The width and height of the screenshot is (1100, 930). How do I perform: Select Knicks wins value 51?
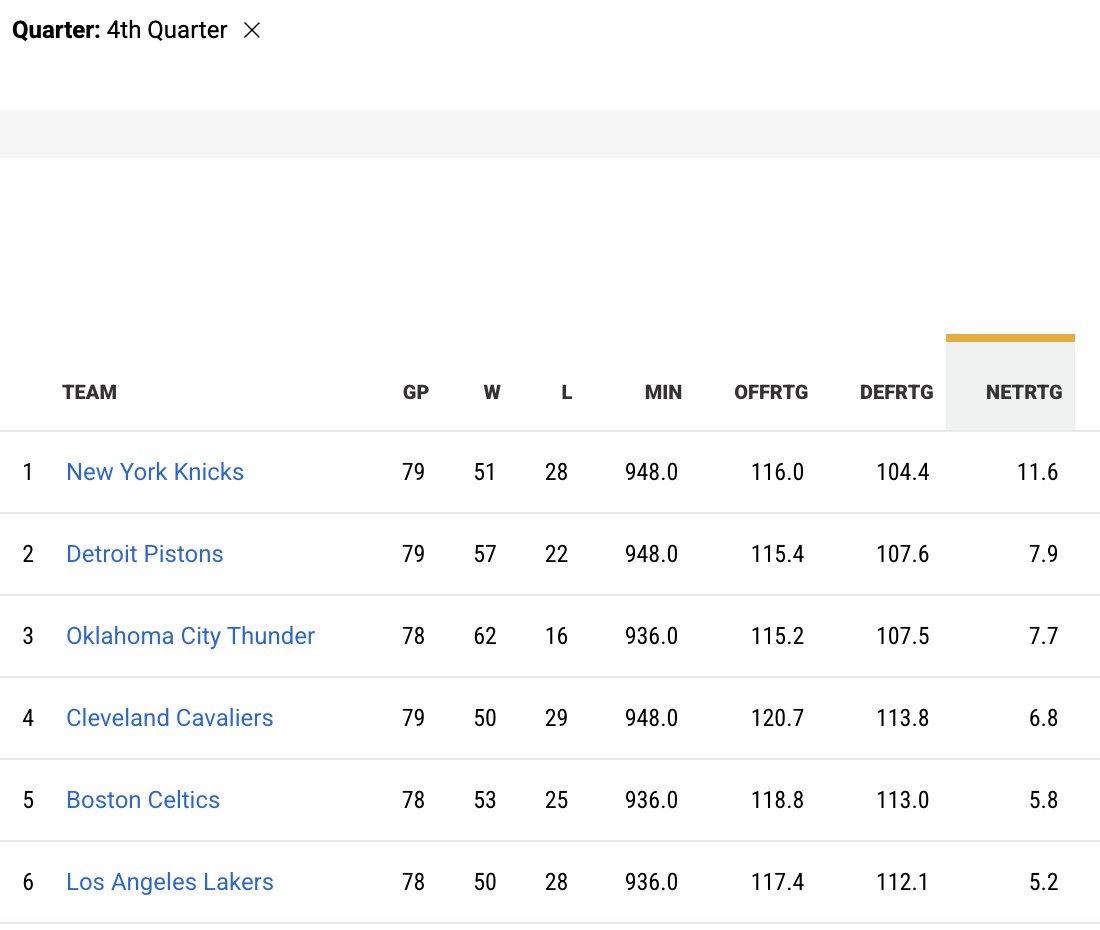485,472
